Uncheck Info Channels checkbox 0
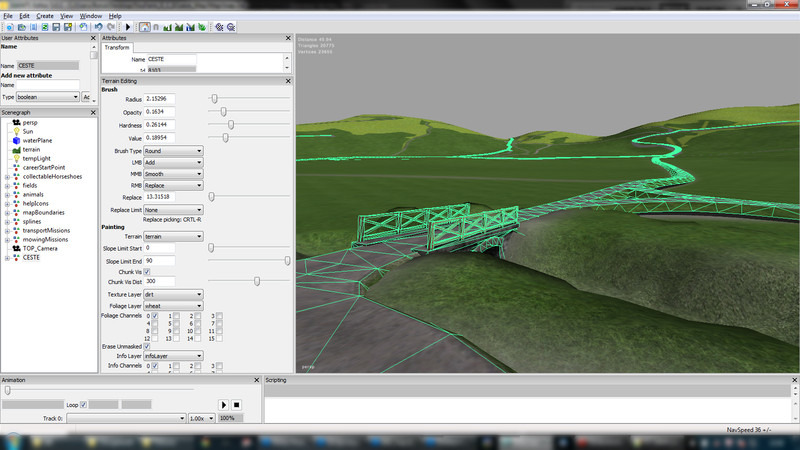 tap(155, 366)
